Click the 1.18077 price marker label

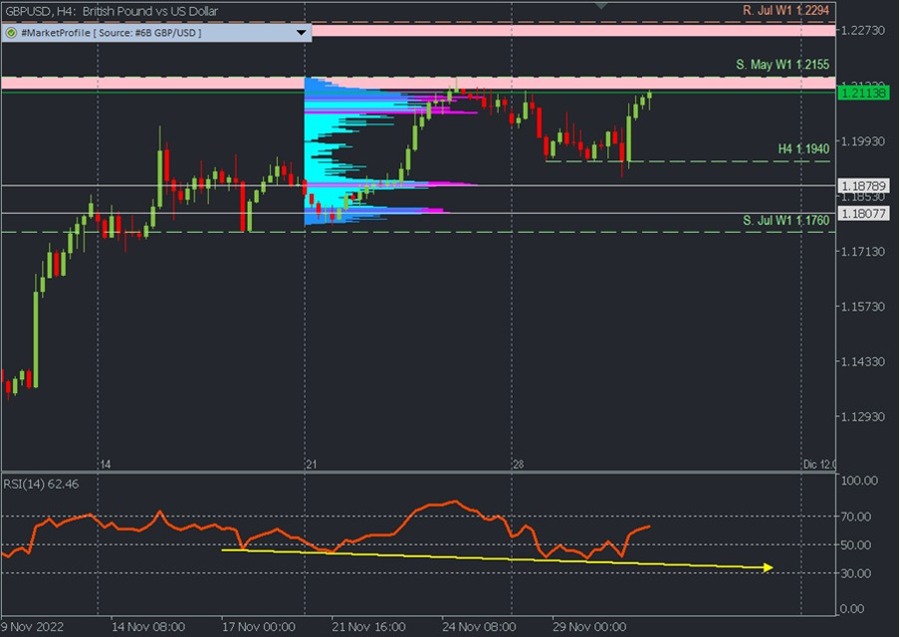pyautogui.click(x=862, y=212)
